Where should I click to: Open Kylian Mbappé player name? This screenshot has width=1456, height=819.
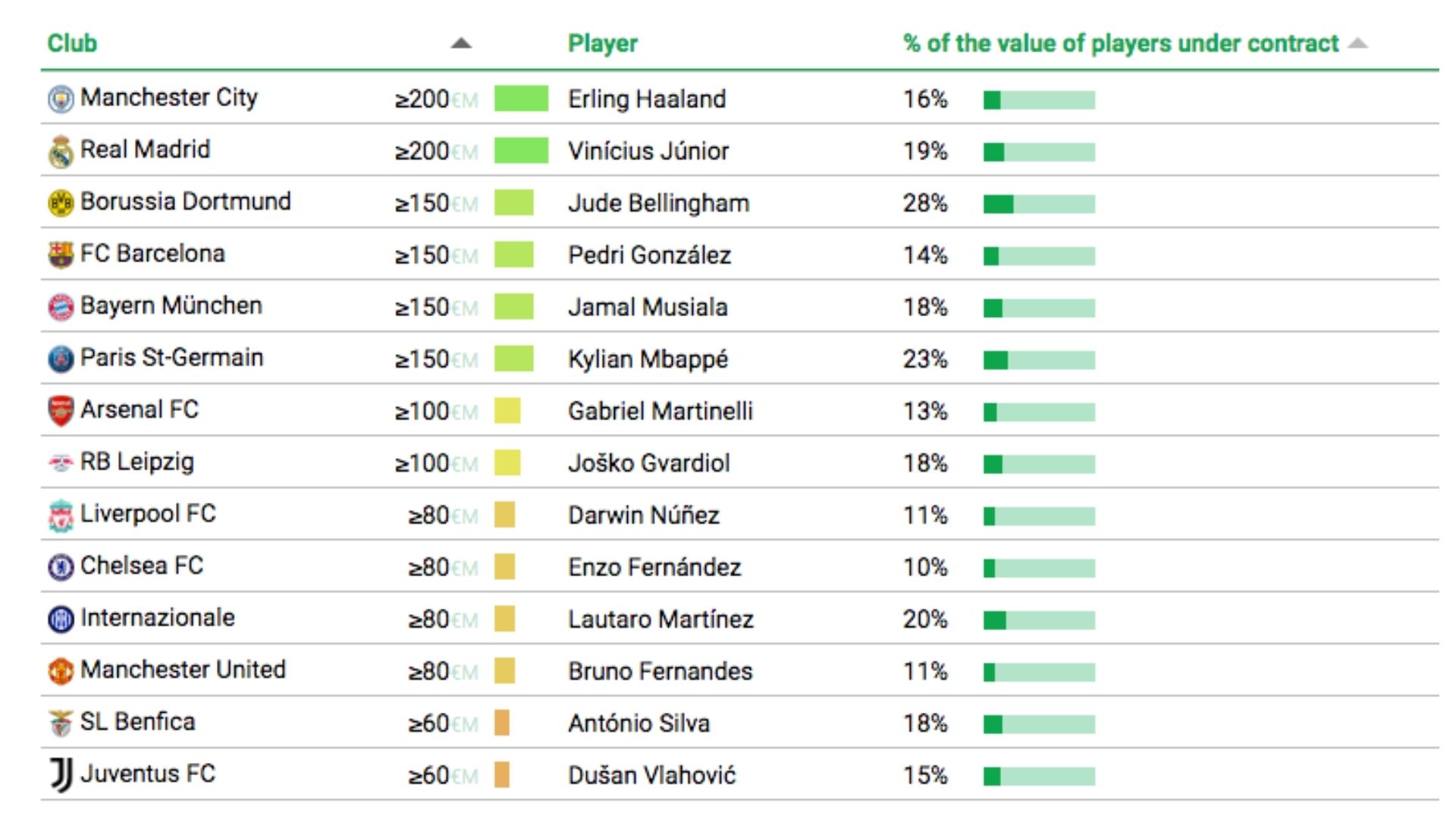[648, 359]
